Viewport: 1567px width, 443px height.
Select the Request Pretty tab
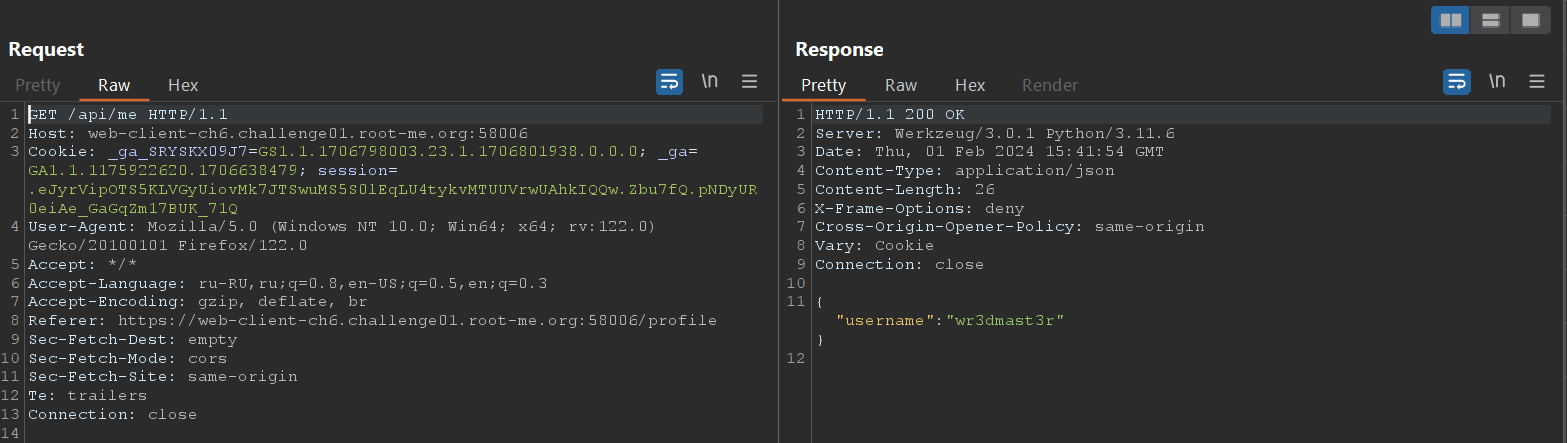coord(38,86)
